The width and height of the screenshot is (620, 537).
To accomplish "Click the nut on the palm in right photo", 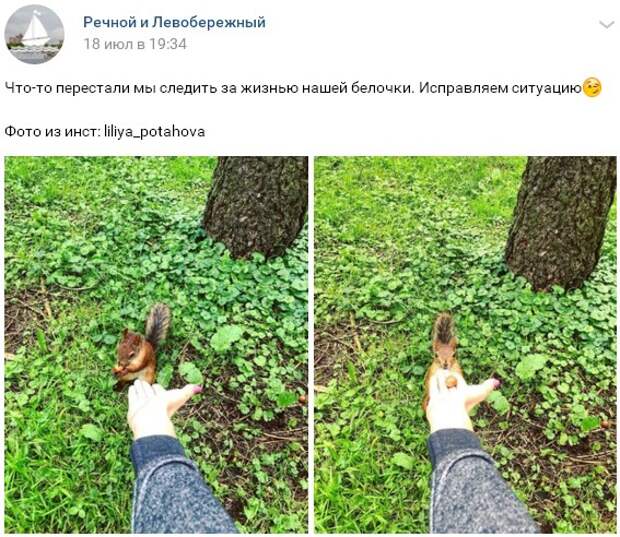I will [x=451, y=382].
